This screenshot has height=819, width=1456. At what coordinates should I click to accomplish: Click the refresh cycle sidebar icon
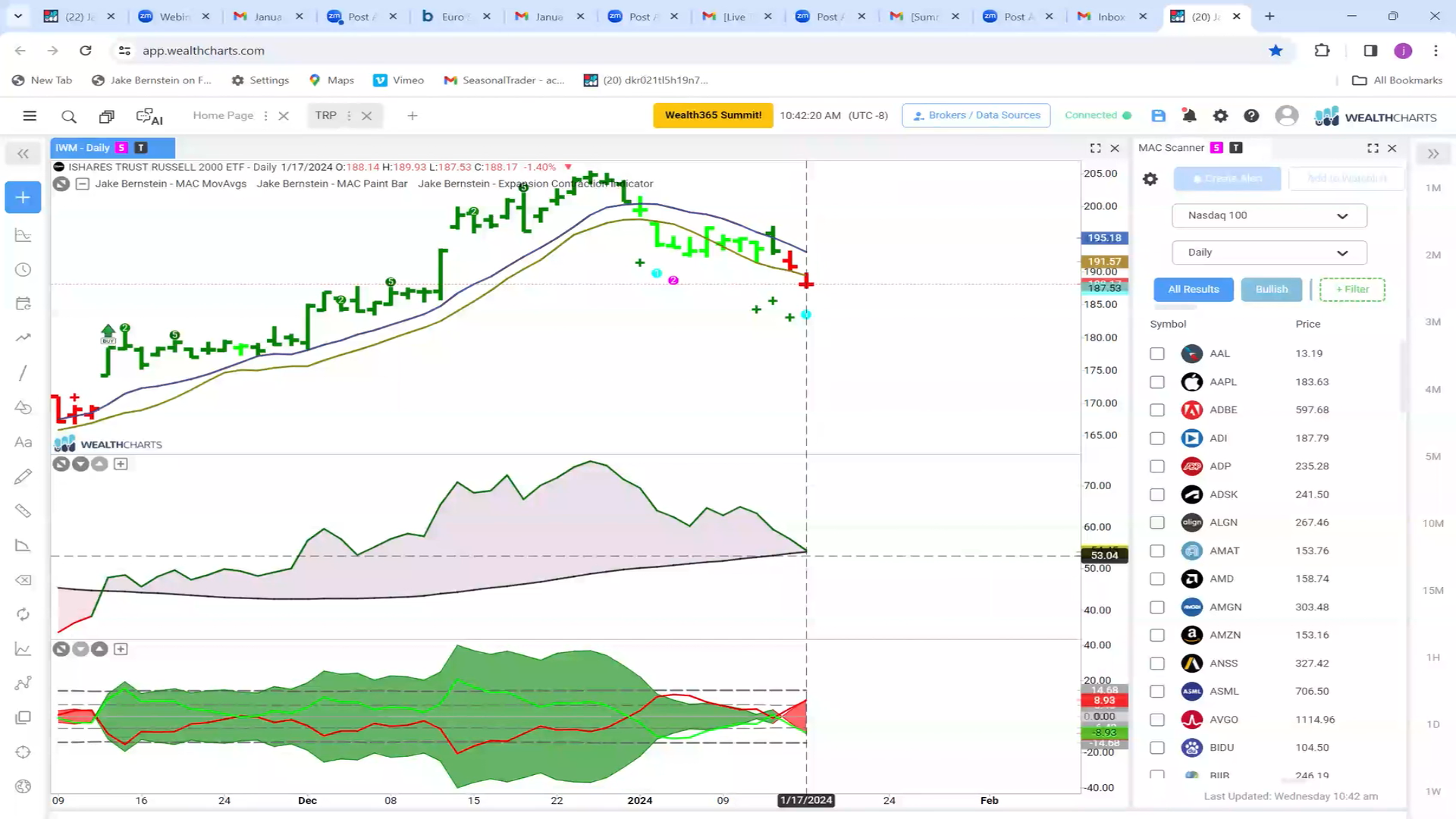[x=24, y=614]
